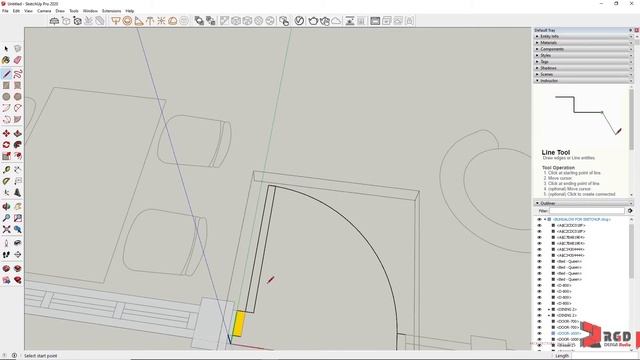This screenshot has width=640, height=360.
Task: Hide the first DINING 2 group
Action: coord(539,309)
